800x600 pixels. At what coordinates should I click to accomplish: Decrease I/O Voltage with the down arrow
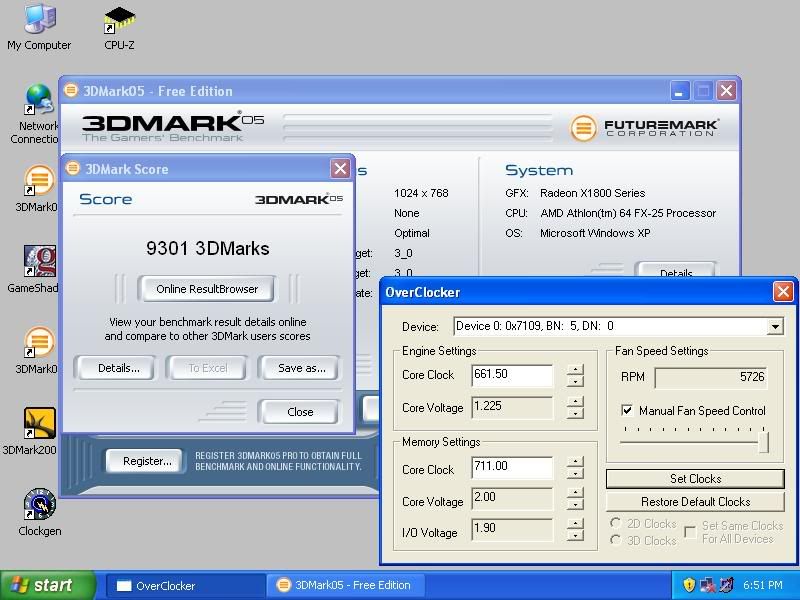coord(575,535)
